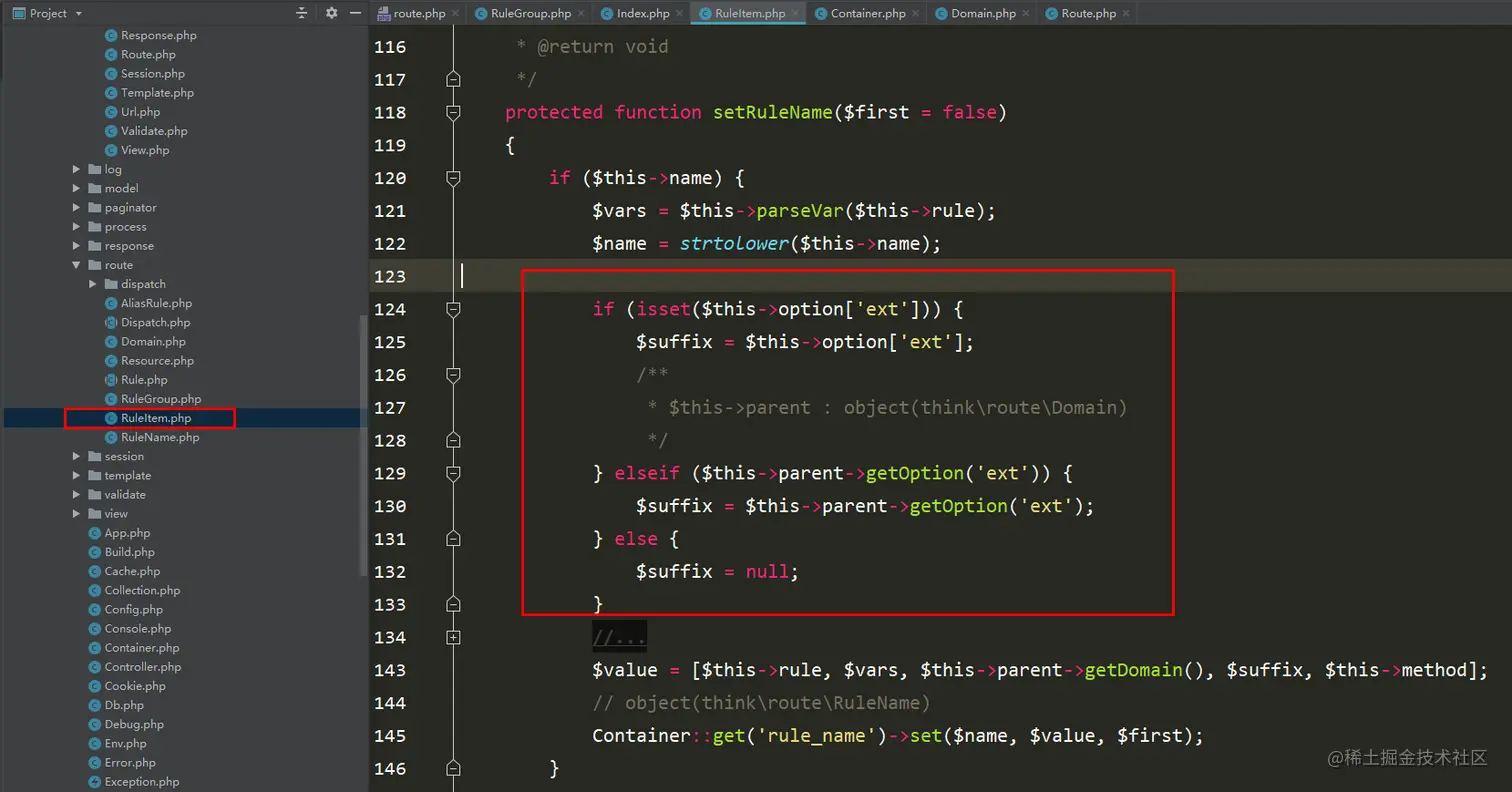Expand the session folder
Image resolution: width=1512 pixels, height=792 pixels.
click(77, 456)
